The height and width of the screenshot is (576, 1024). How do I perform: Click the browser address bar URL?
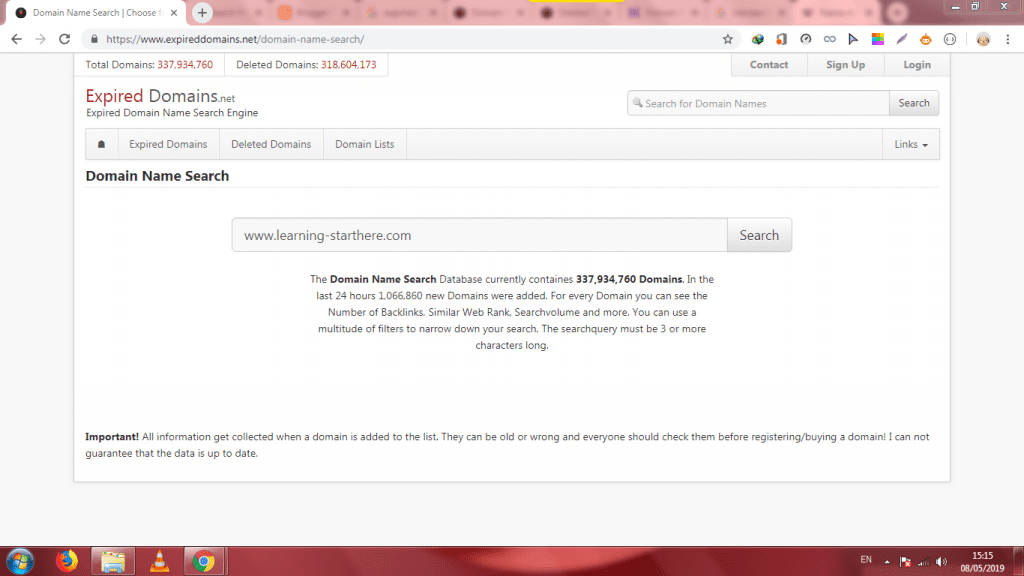pyautogui.click(x=235, y=39)
